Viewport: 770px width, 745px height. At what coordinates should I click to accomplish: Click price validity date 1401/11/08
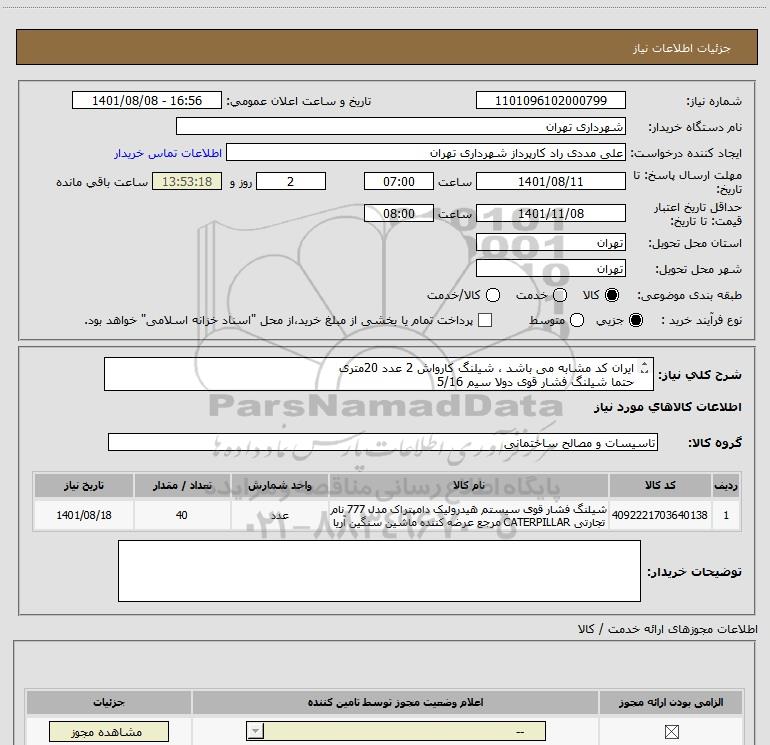pos(550,214)
